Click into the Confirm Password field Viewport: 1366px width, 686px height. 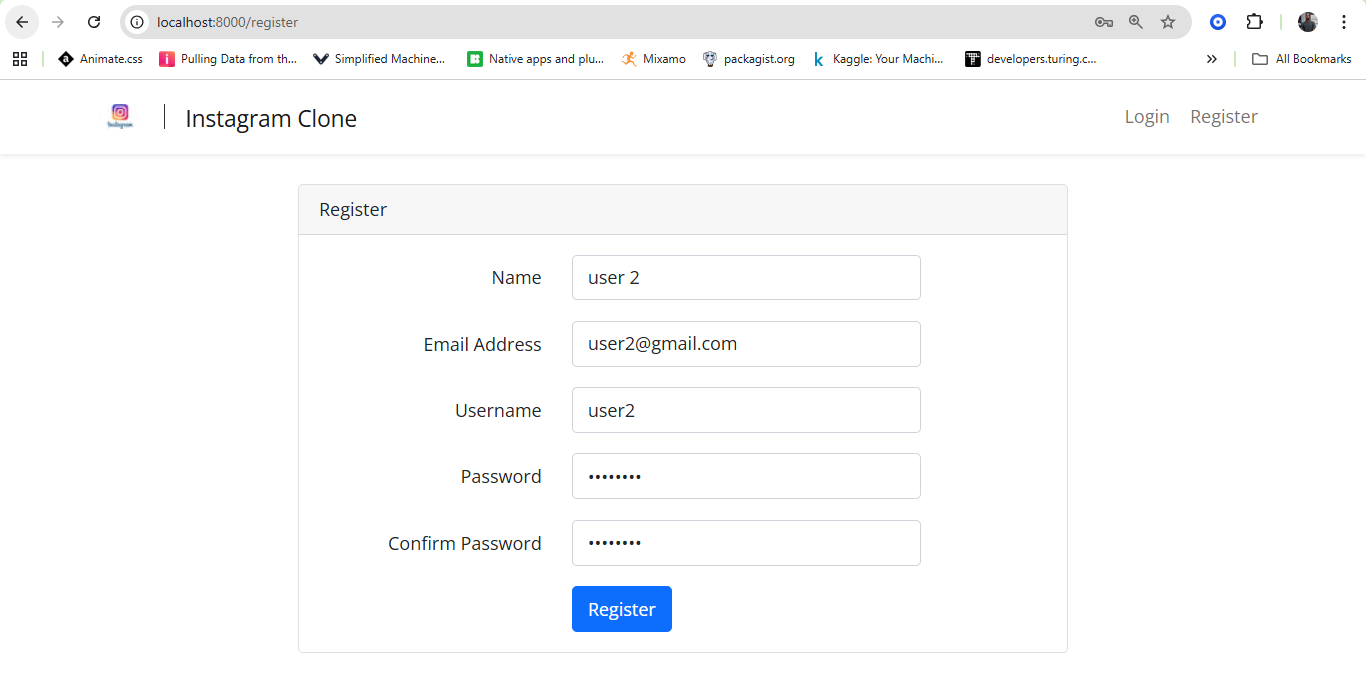click(x=746, y=543)
